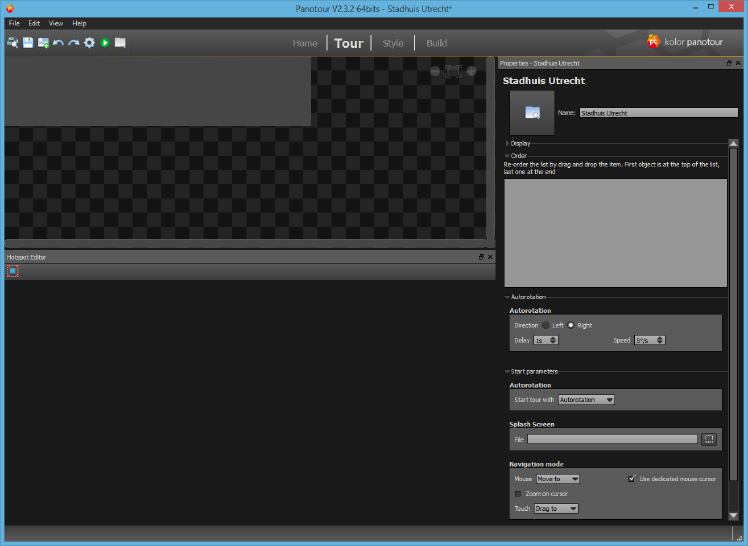Click the tour viewer vertical scrollbar
Screen dimensions: 748x546
490,148
